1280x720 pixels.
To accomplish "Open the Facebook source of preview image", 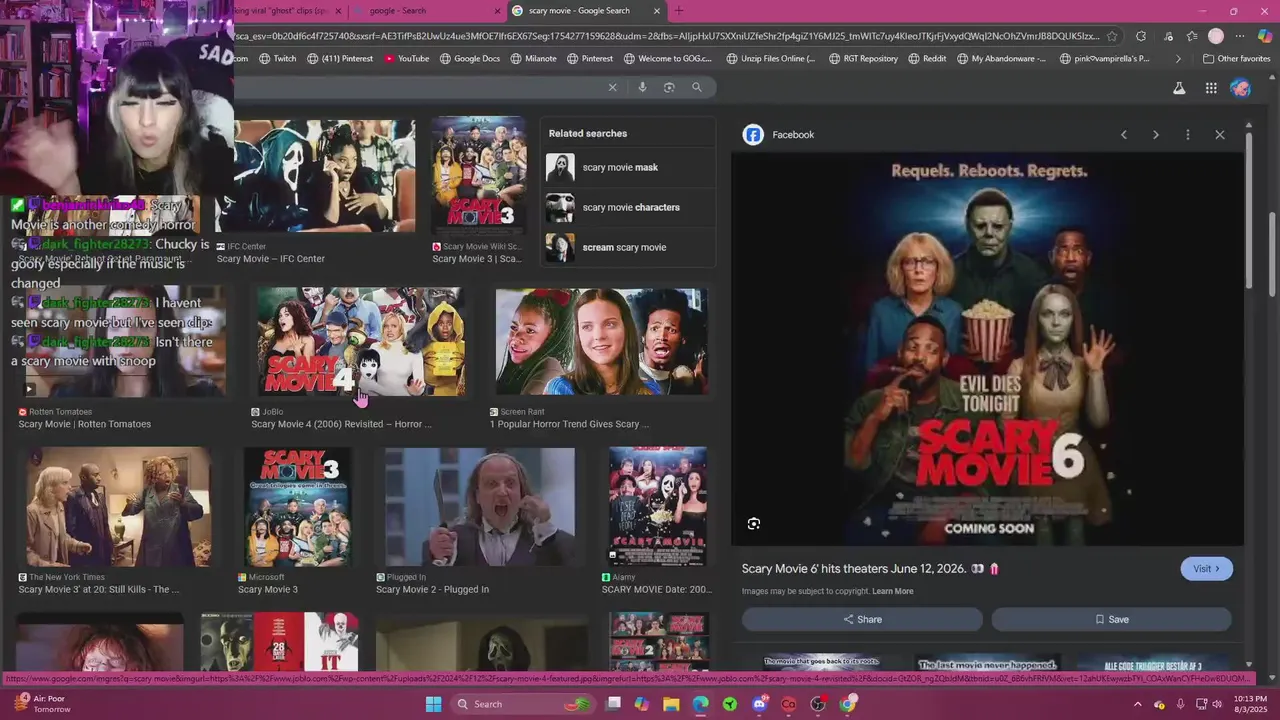I will tap(779, 134).
